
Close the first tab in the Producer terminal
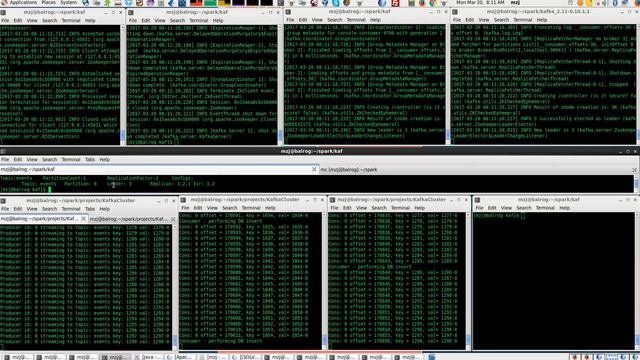pos(83,219)
